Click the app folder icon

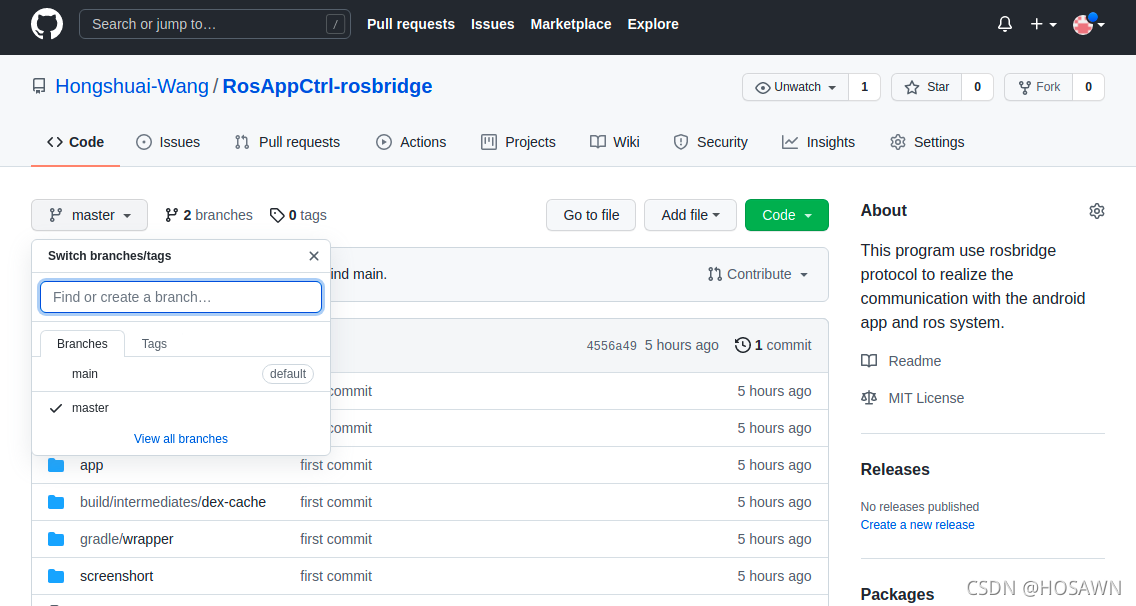(x=56, y=465)
